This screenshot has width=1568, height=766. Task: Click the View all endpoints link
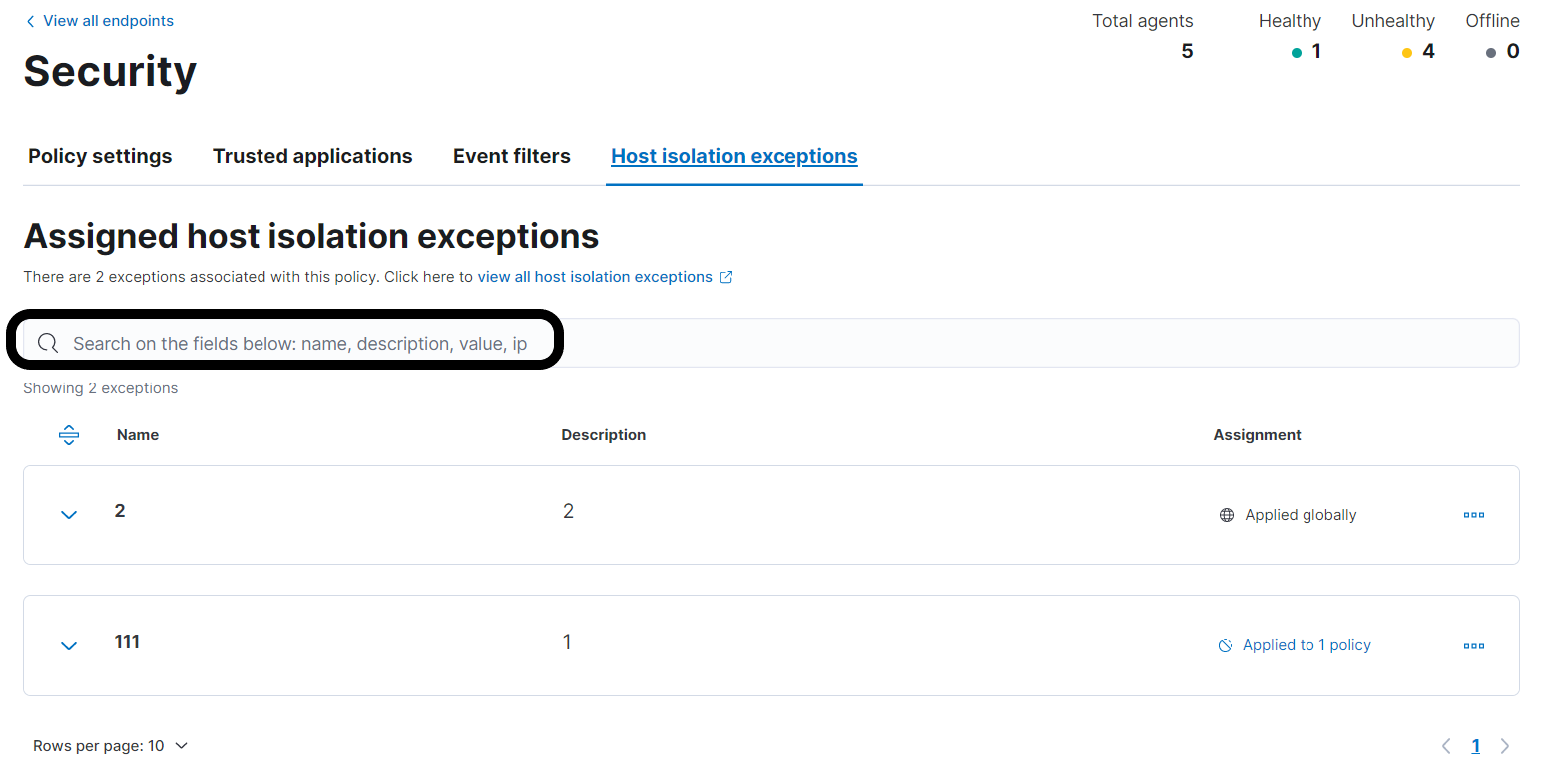(108, 20)
